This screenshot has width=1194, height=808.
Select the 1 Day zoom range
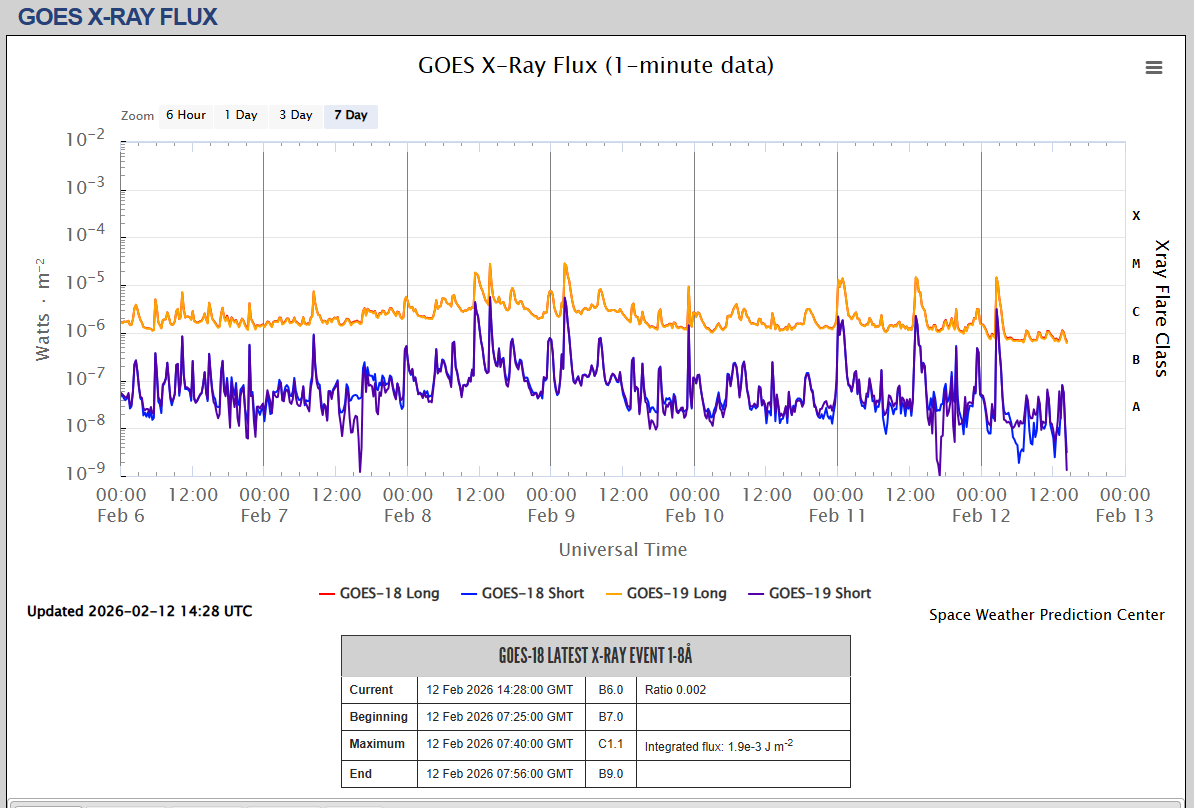pyautogui.click(x=240, y=115)
